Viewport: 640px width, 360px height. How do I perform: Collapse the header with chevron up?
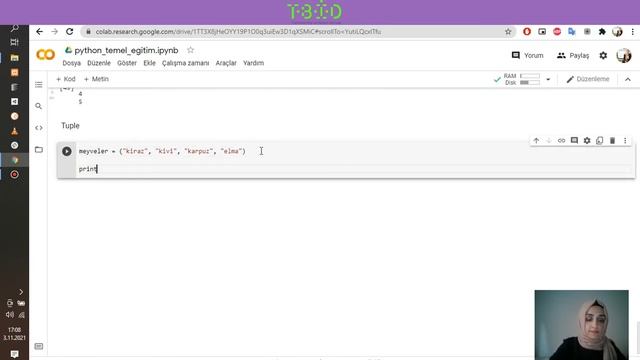coord(628,79)
